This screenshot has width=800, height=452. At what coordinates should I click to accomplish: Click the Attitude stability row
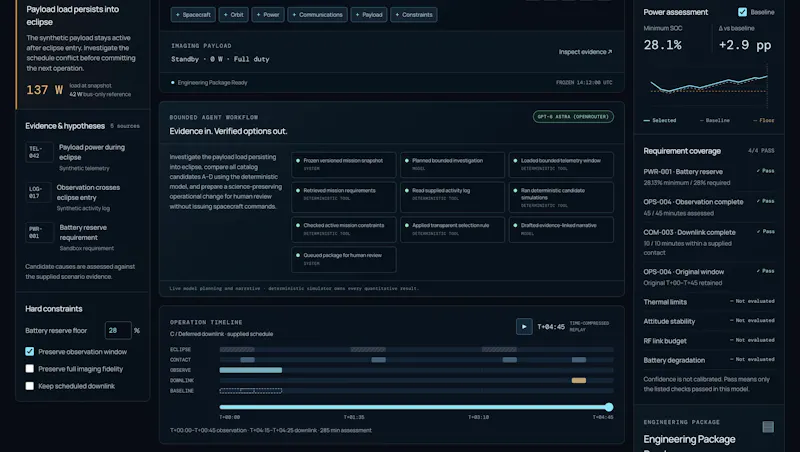click(x=709, y=321)
